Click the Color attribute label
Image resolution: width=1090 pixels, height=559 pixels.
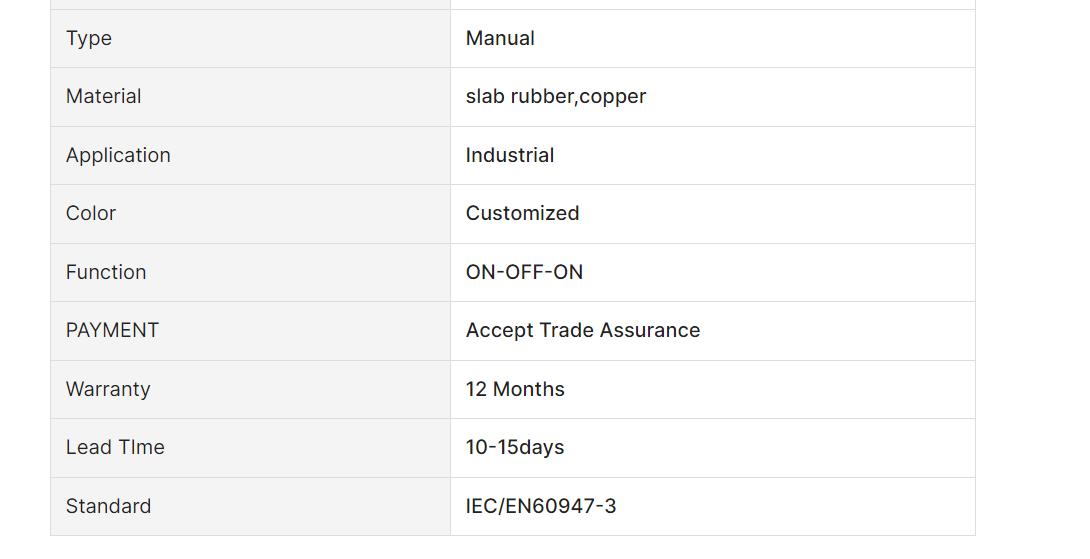click(x=91, y=213)
